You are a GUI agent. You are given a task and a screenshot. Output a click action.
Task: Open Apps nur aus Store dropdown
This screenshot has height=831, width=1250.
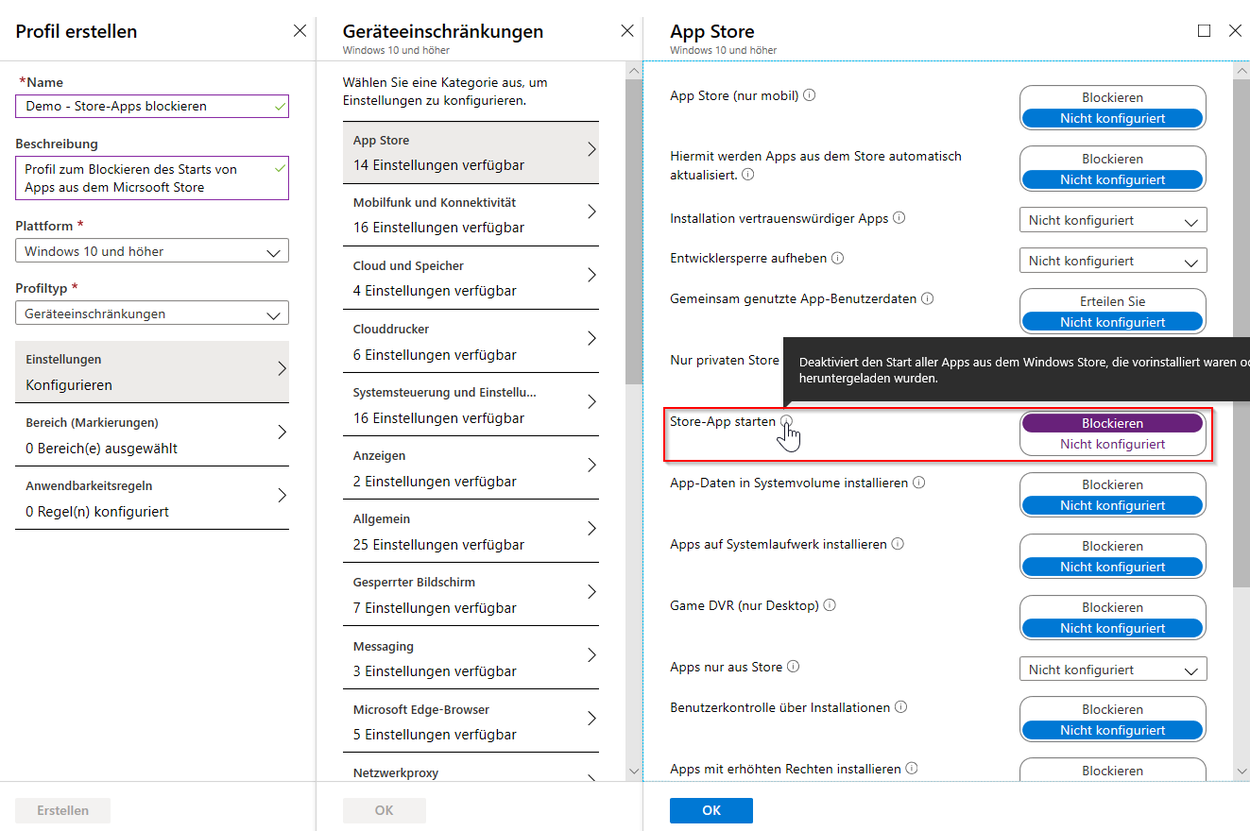(x=1113, y=669)
